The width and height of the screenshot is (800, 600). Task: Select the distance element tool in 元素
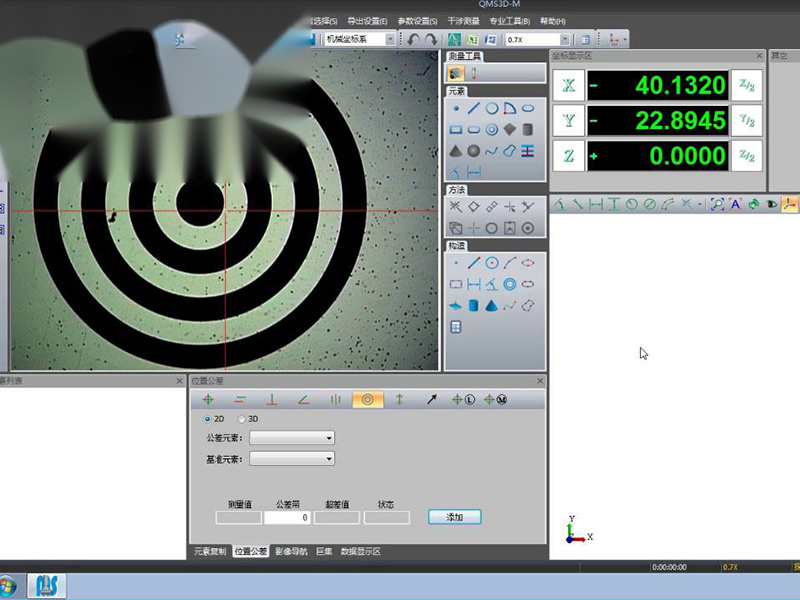[474, 172]
